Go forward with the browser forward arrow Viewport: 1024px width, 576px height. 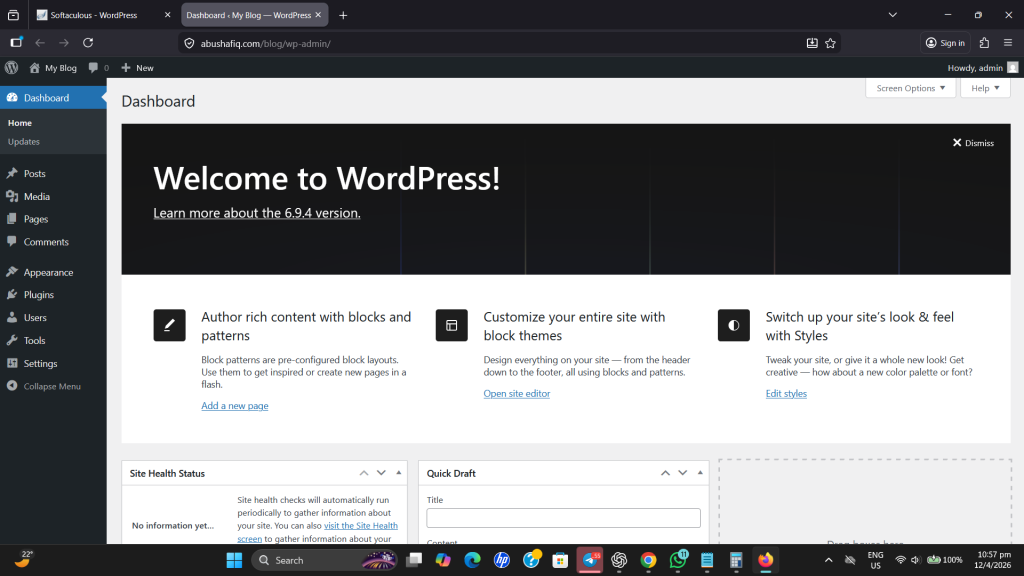64,43
